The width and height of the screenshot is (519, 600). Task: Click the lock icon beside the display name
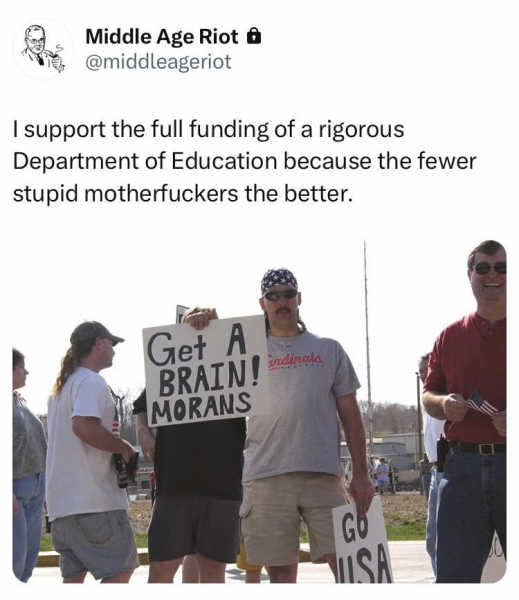(254, 37)
